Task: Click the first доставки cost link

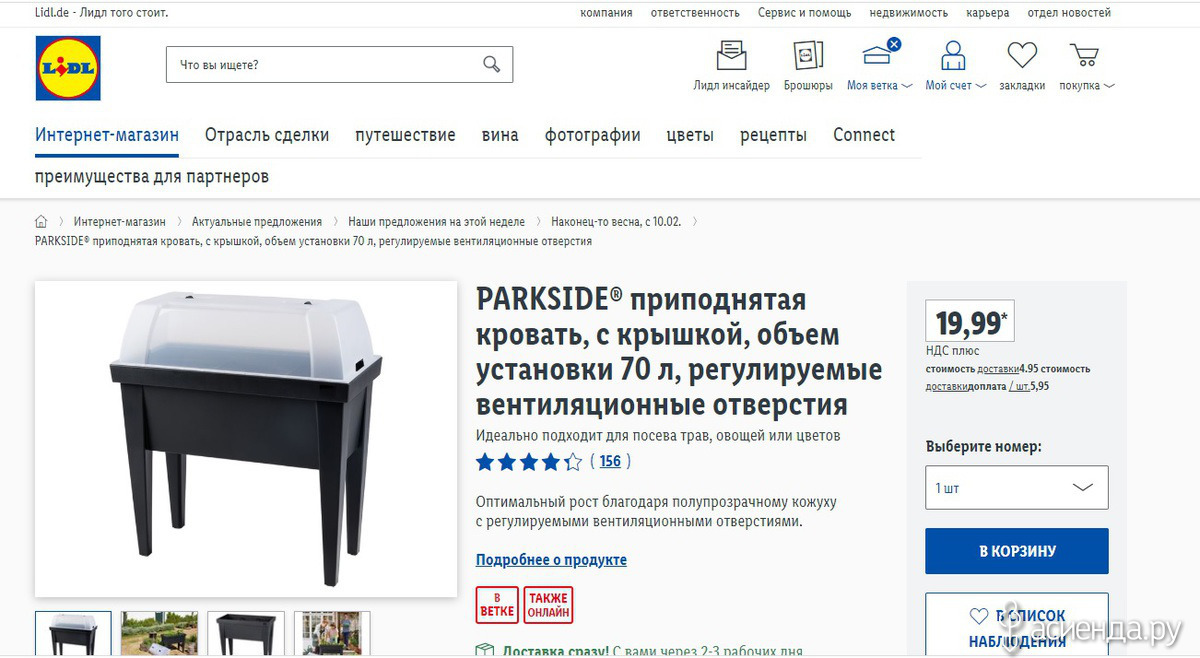Action: tap(998, 369)
